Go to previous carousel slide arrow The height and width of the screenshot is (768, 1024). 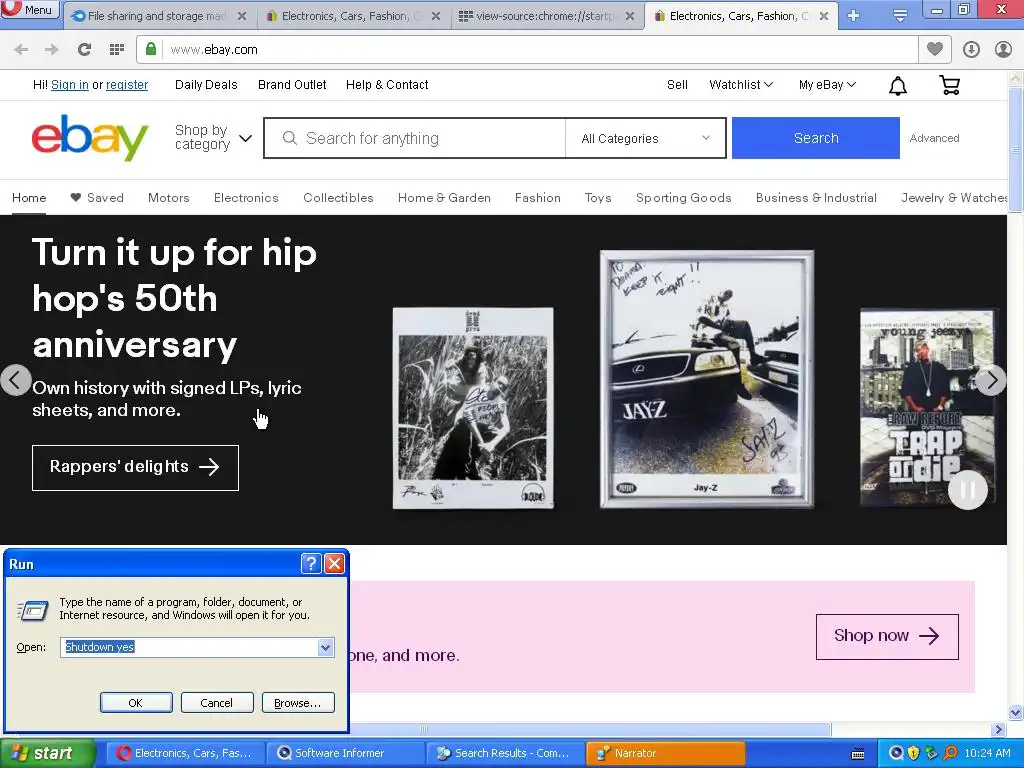tap(16, 379)
